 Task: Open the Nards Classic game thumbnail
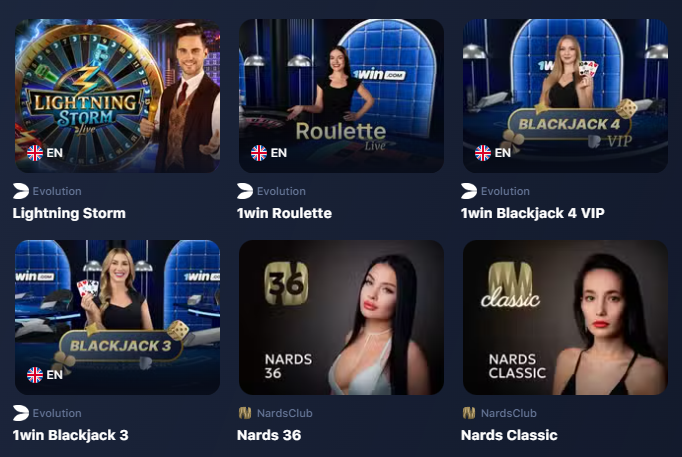pos(565,317)
